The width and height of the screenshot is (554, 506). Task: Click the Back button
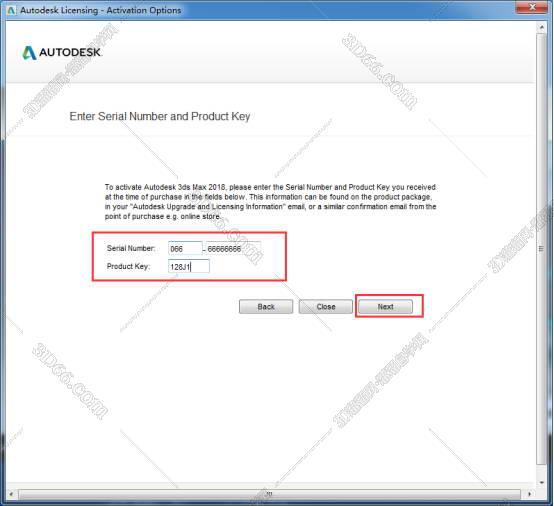(x=266, y=306)
